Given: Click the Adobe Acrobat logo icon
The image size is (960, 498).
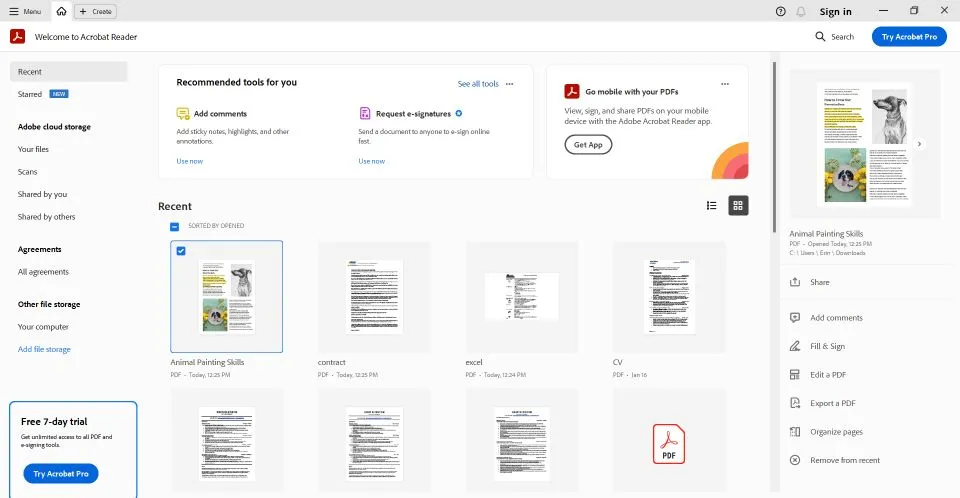Looking at the screenshot, I should [x=17, y=36].
